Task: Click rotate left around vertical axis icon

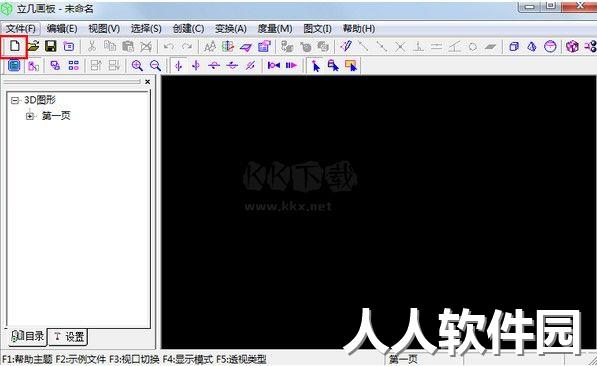Action: pos(178,66)
